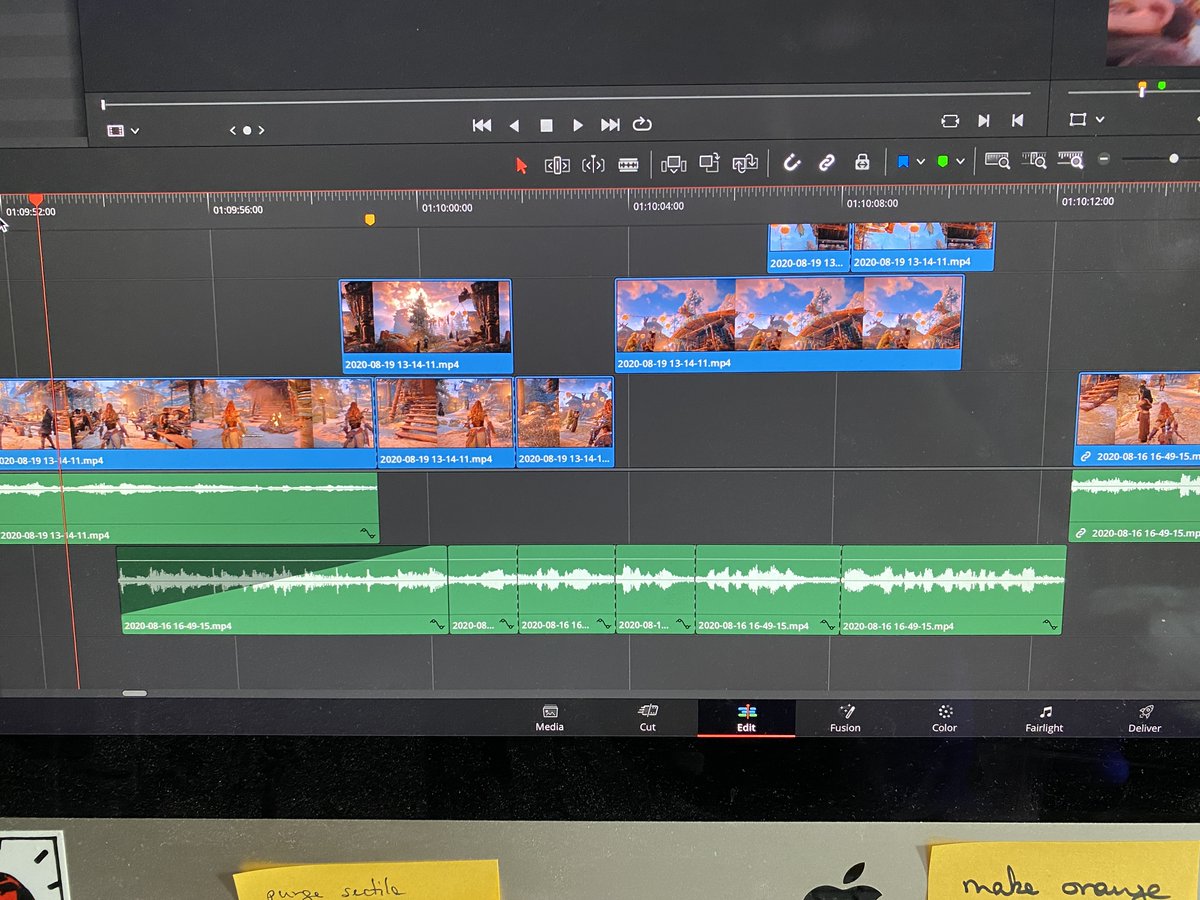Select the yellow timeline marker
This screenshot has height=900, width=1200.
tap(369, 219)
